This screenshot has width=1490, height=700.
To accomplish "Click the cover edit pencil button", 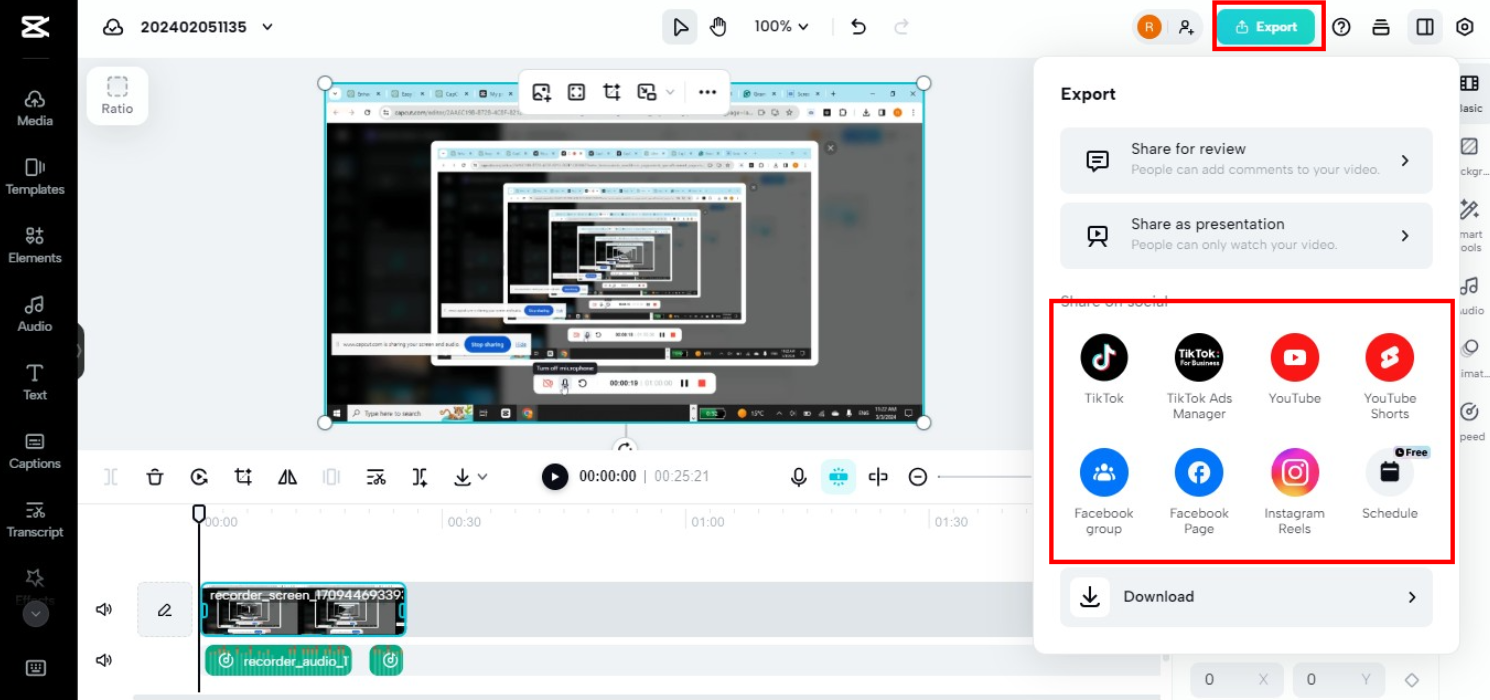I will coord(165,610).
